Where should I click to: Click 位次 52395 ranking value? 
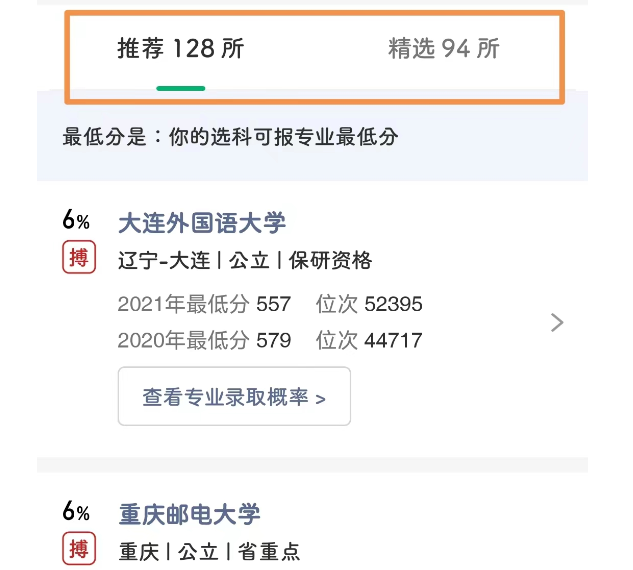pyautogui.click(x=369, y=304)
